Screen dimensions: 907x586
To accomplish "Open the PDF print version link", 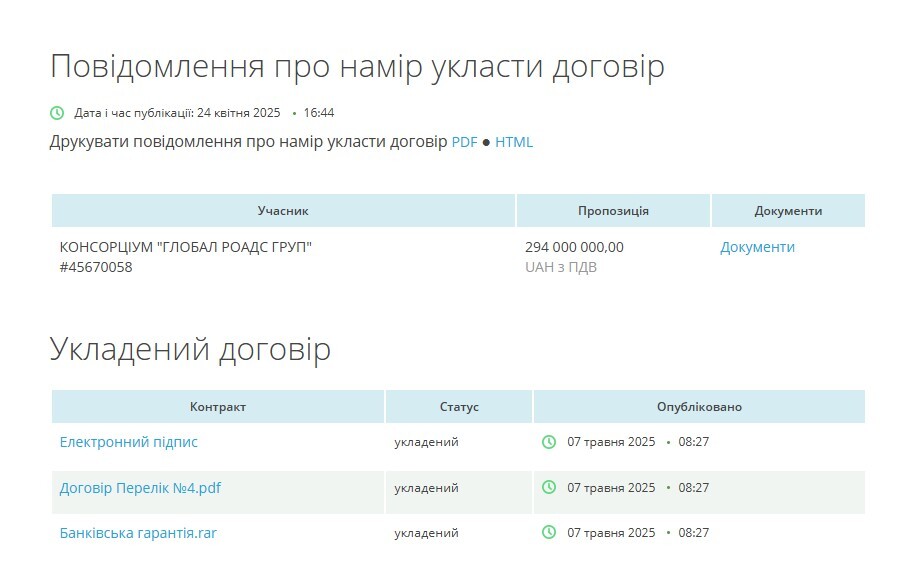I will (464, 142).
